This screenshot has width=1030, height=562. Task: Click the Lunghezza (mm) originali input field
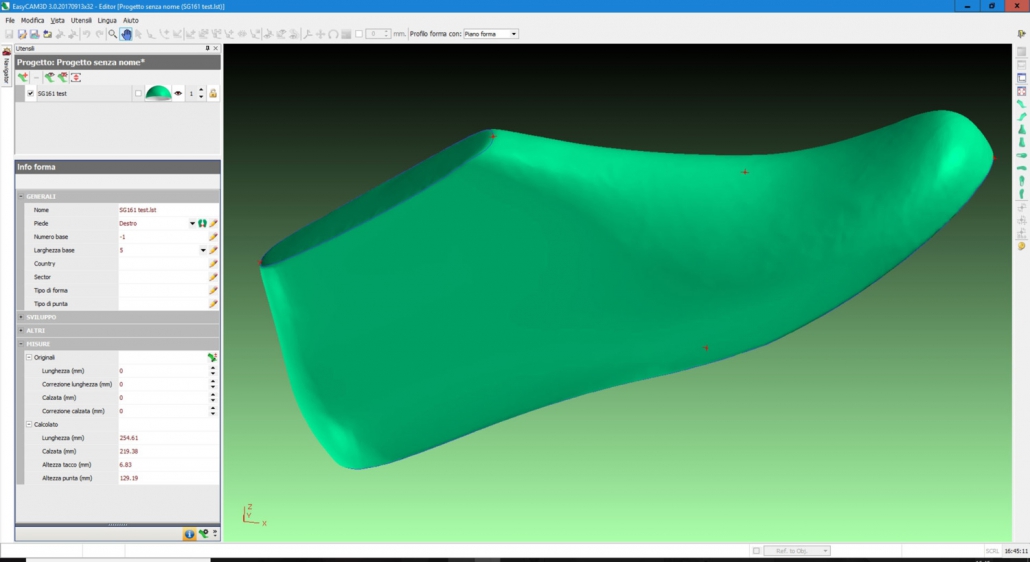162,371
